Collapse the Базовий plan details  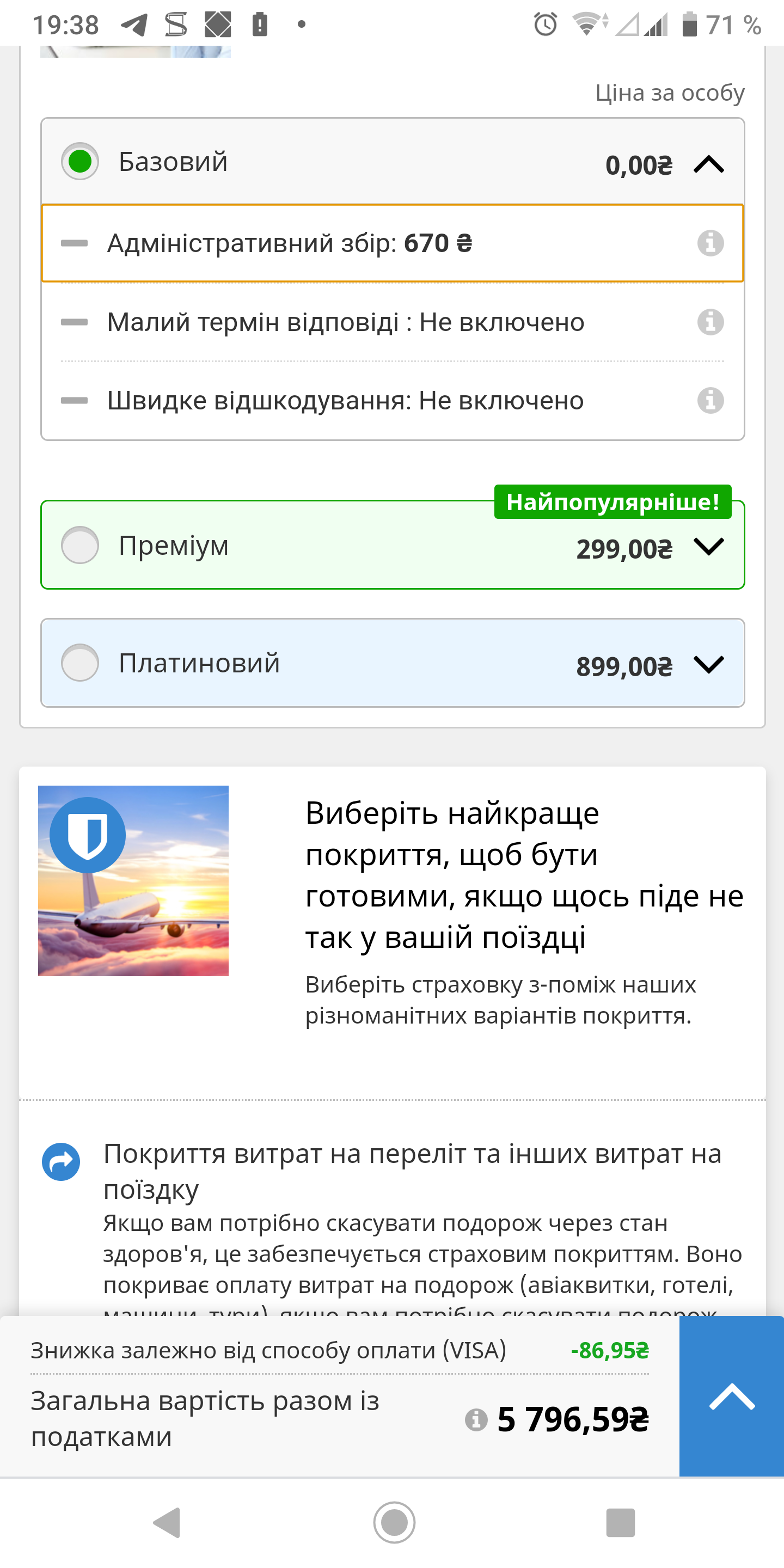[708, 164]
